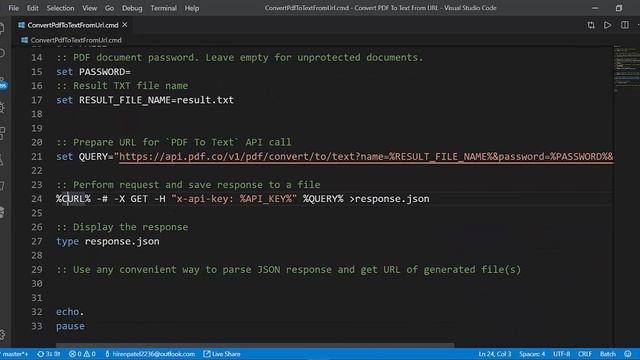
Task: Open the Extensions view icon
Action: coord(2,133)
